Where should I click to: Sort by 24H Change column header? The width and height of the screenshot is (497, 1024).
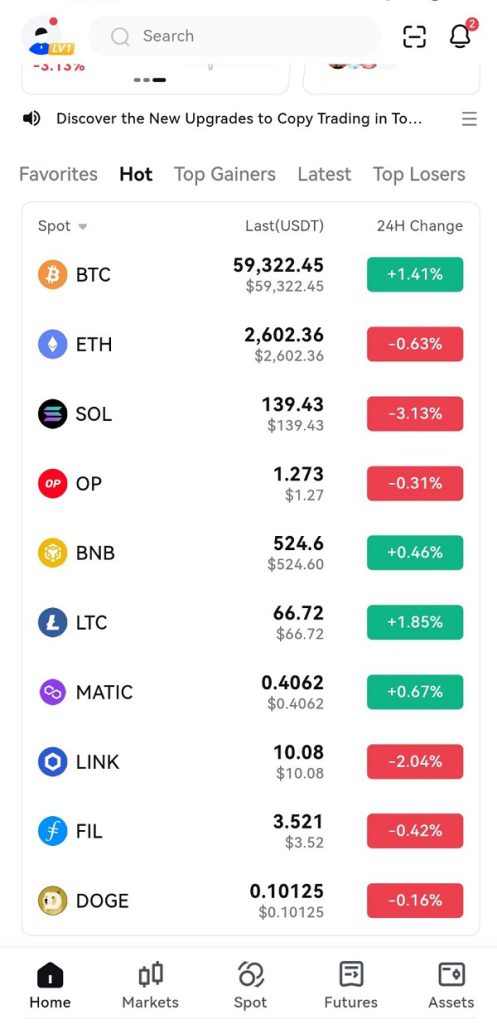(419, 226)
